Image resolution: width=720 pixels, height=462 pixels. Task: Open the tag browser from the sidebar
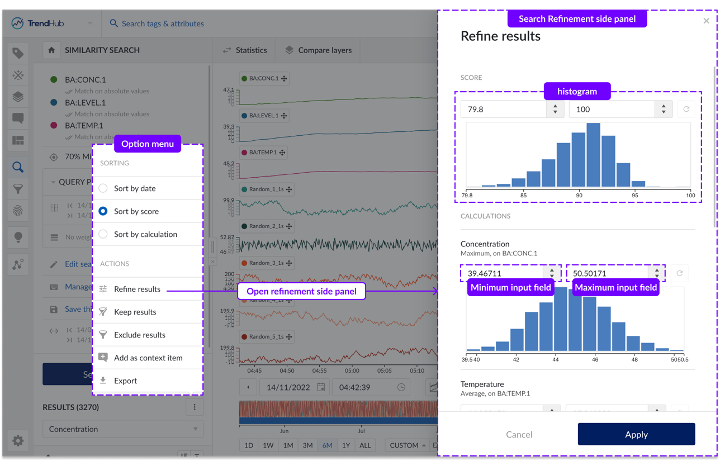pyautogui.click(x=18, y=53)
